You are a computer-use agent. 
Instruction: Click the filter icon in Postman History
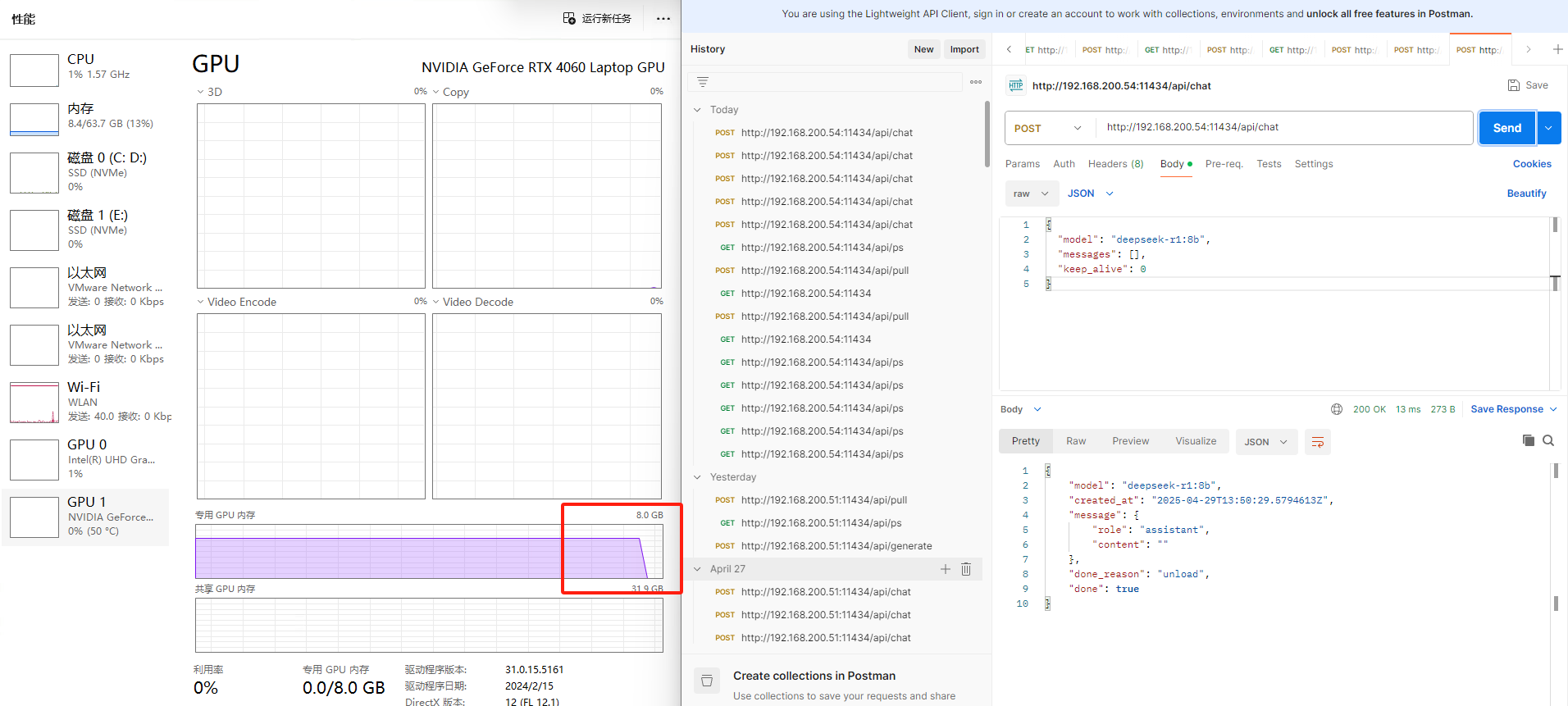click(703, 82)
